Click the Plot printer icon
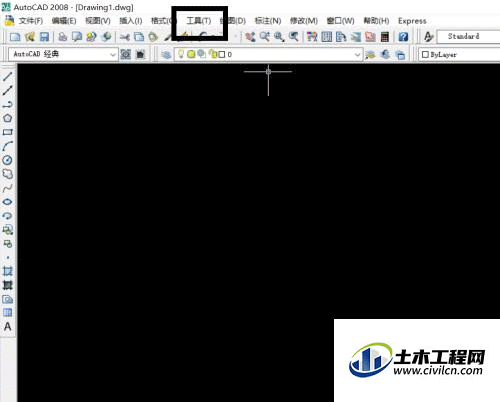The image size is (500, 402). (63, 37)
